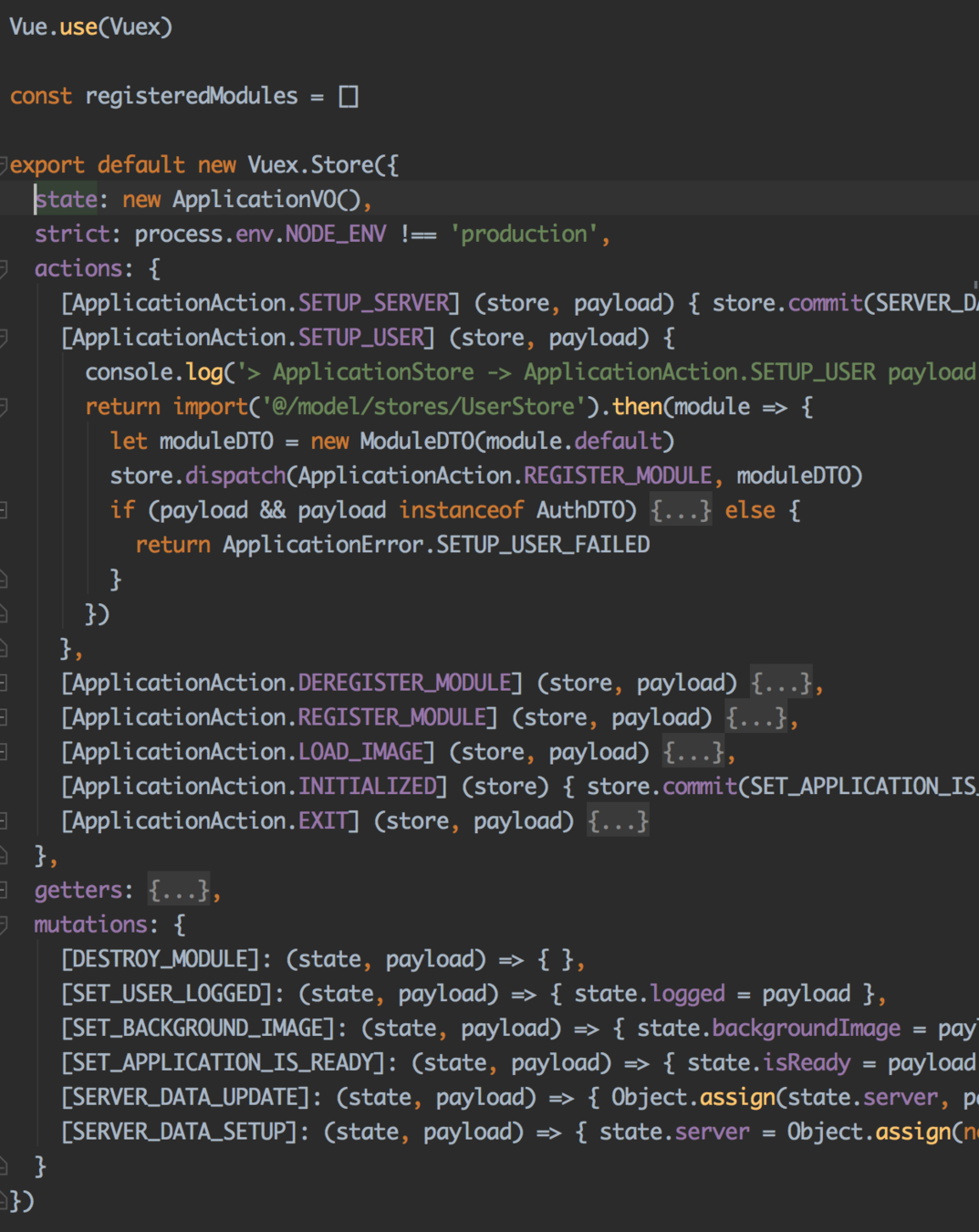Click 'instanceof' keyword
Image resolution: width=979 pixels, height=1232 pixels.
tap(462, 510)
